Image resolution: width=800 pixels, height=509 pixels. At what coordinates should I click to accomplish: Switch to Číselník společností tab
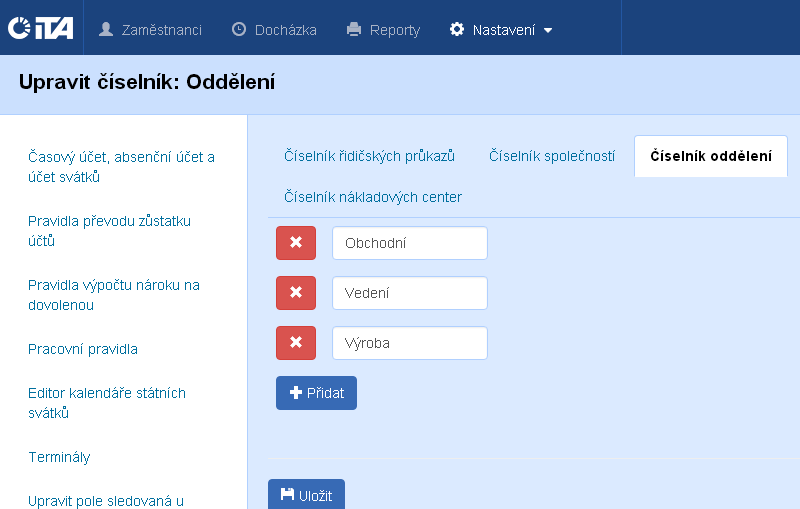coord(551,156)
